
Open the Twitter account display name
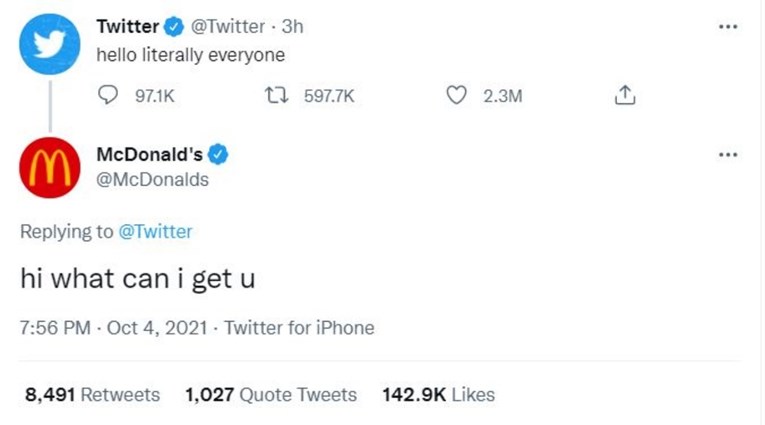[x=127, y=27]
